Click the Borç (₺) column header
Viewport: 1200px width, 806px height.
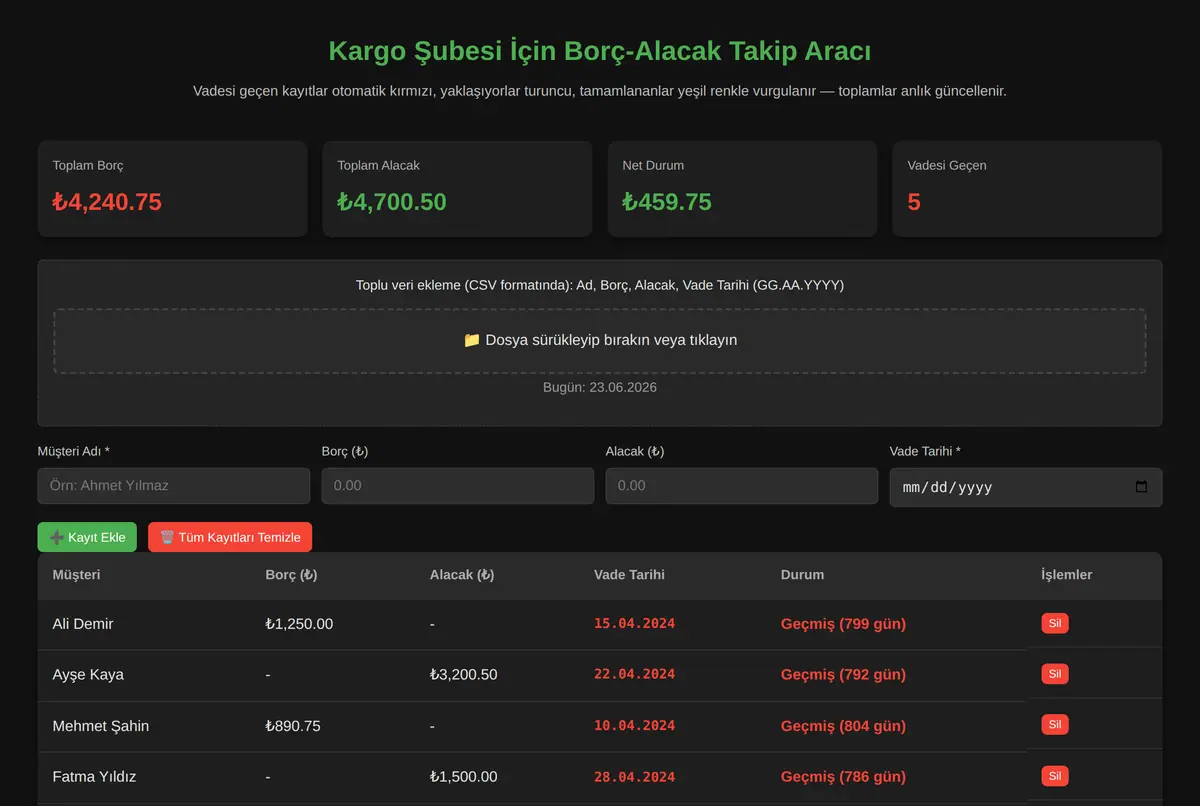292,575
